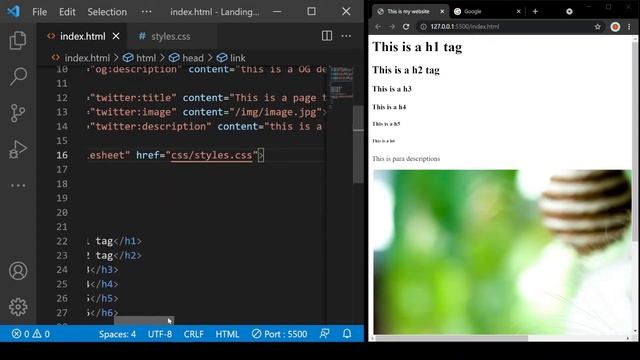This screenshot has height=360, width=640.
Task: Go back in the Chrome browser
Action: pyautogui.click(x=378, y=27)
